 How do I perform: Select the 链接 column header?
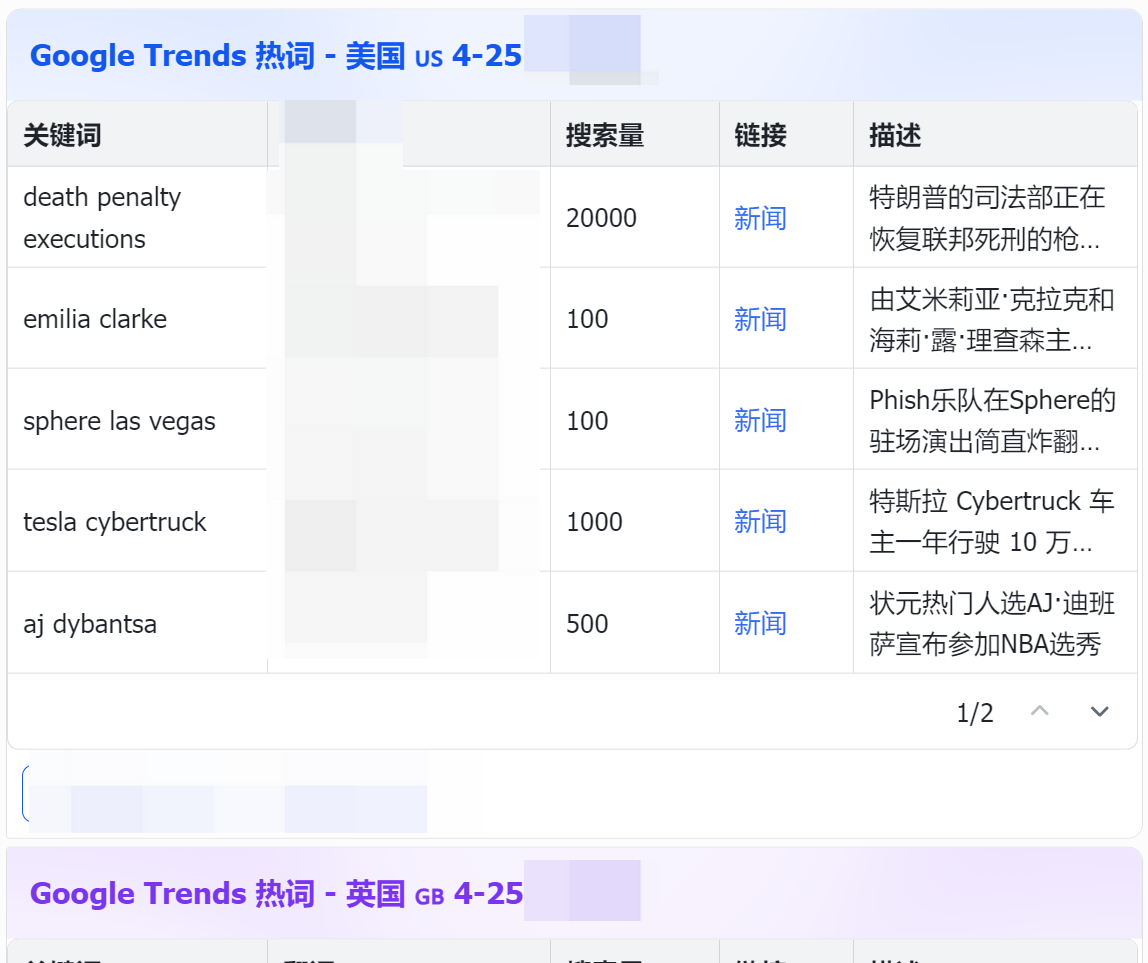[x=760, y=135]
